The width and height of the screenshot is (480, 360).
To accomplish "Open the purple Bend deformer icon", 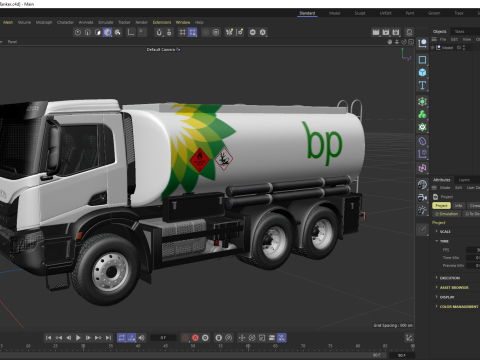I will point(422,141).
